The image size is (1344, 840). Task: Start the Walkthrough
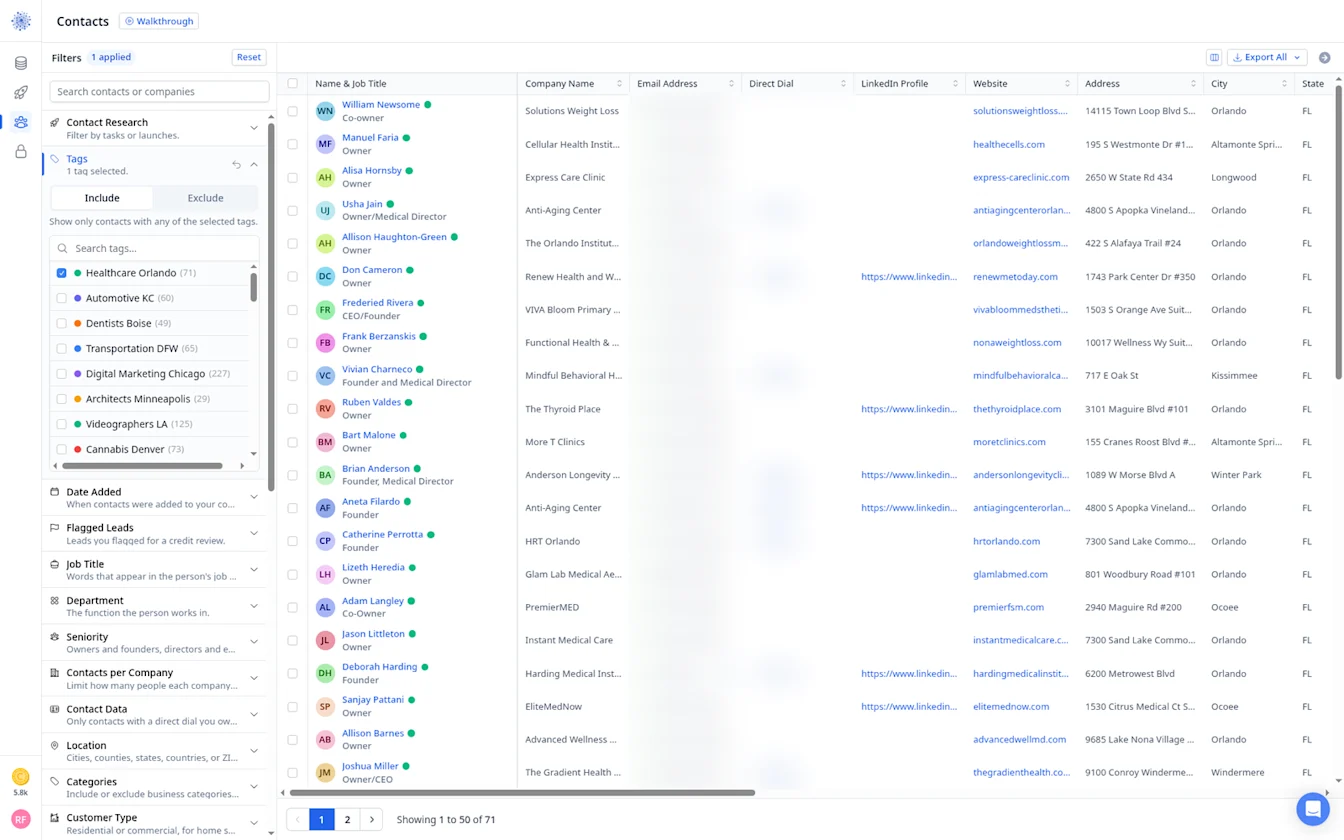[159, 21]
